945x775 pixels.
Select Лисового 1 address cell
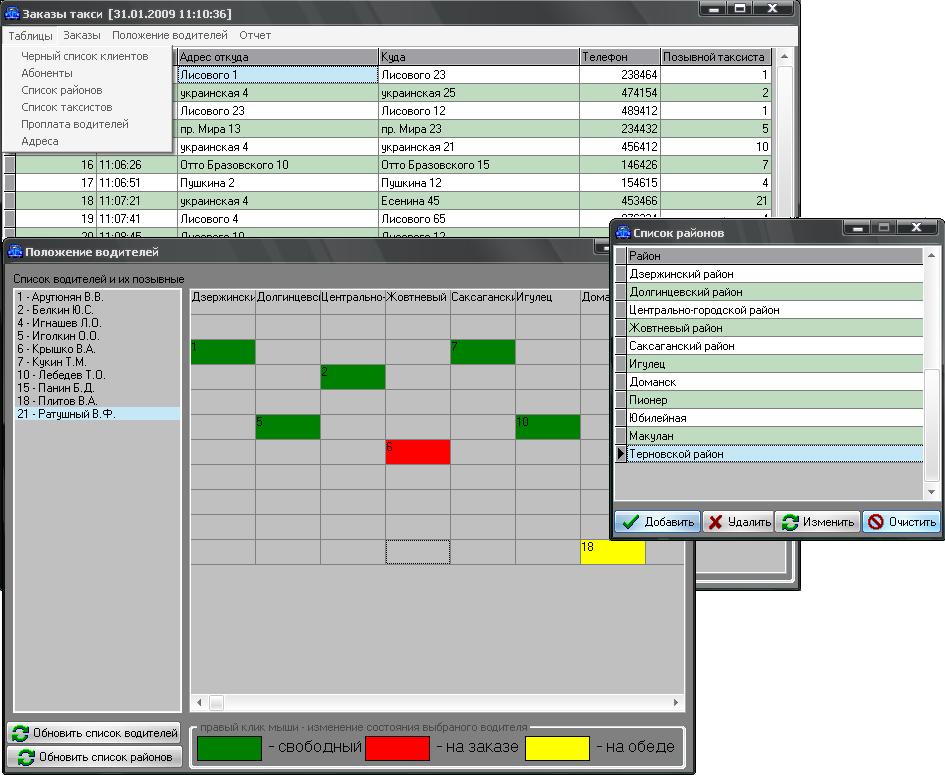point(278,75)
